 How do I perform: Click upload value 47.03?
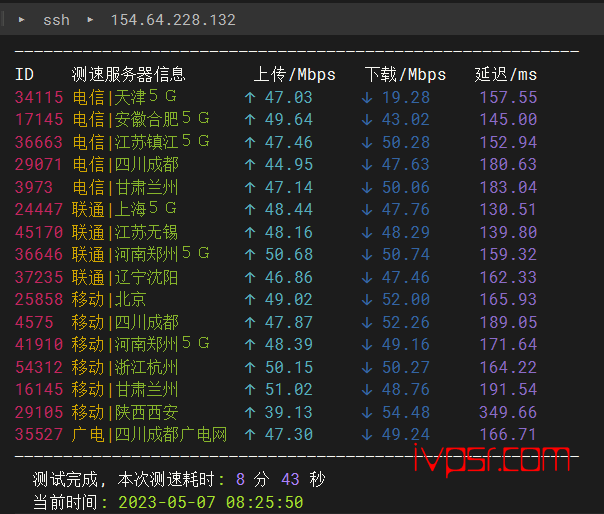(289, 97)
